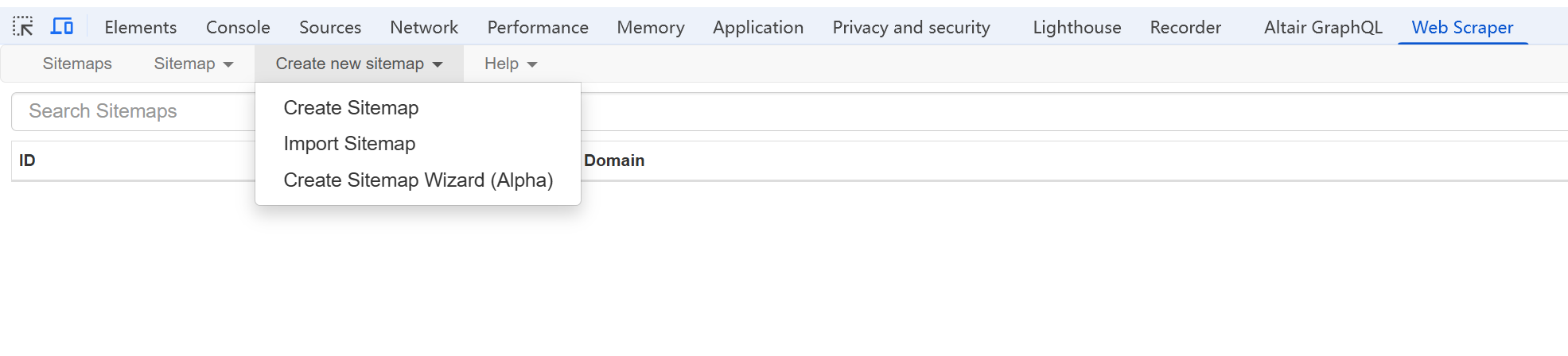Expand the Help dropdown menu
Image resolution: width=1568 pixels, height=356 pixels.
(511, 64)
